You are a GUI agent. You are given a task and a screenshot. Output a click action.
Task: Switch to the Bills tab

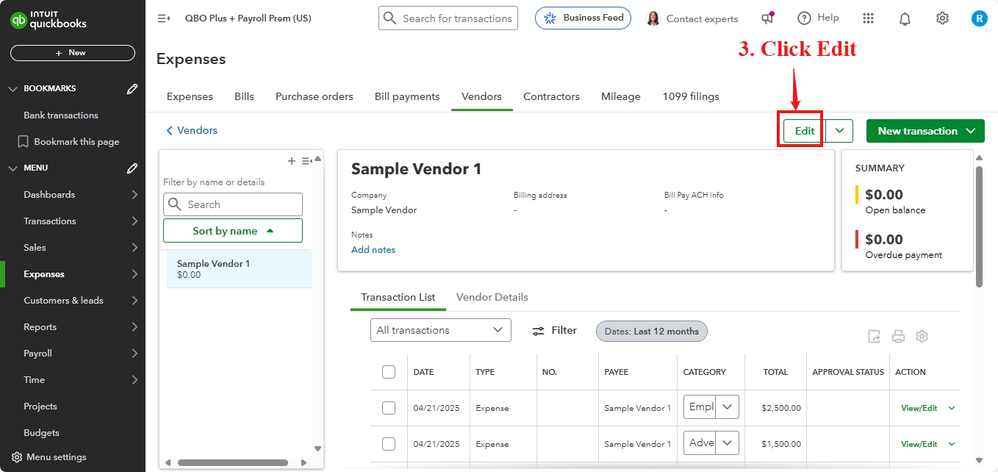[x=244, y=97]
